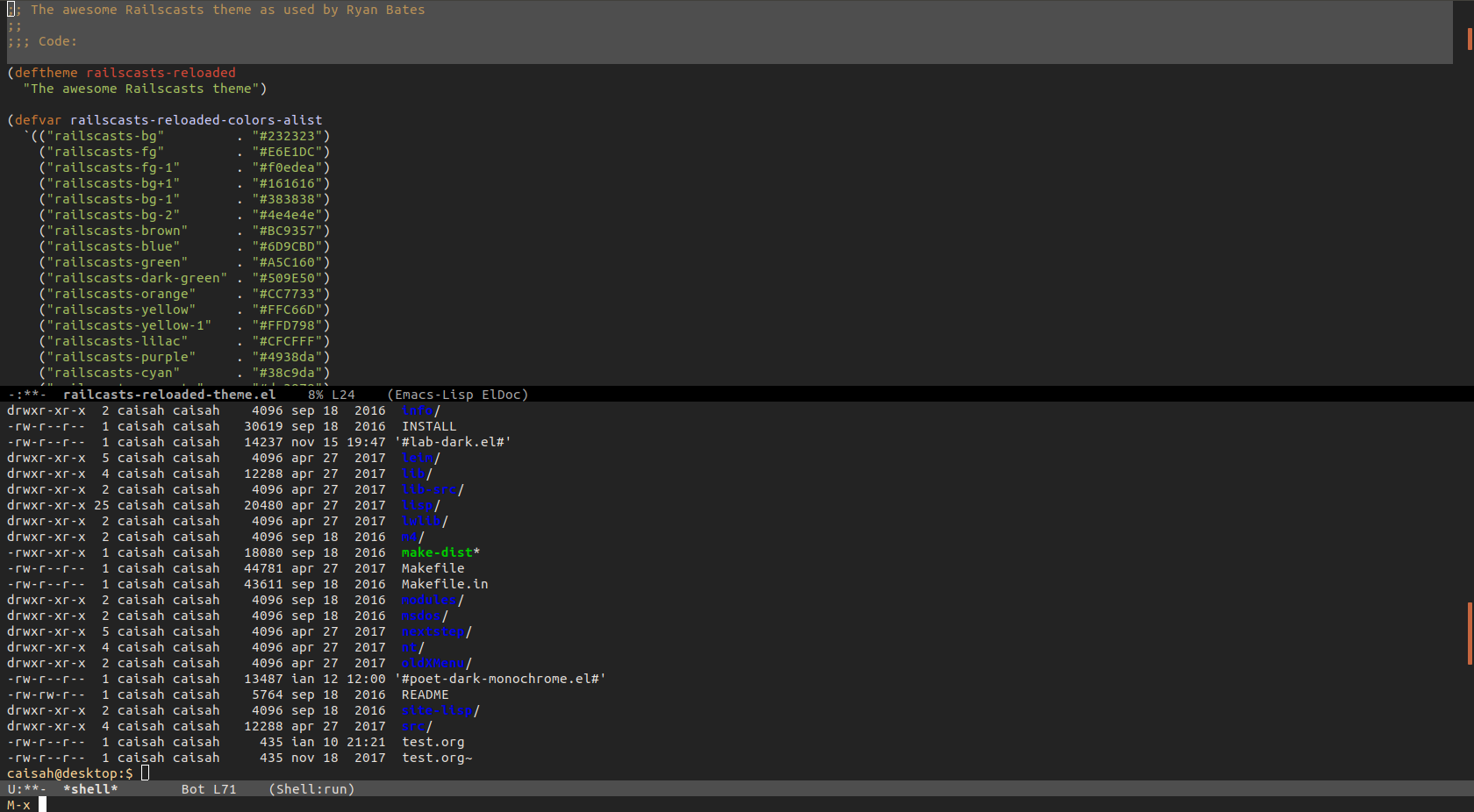The width and height of the screenshot is (1474, 812).
Task: Click the shell buffer's orange scrollbar indicator
Action: [x=1470, y=633]
